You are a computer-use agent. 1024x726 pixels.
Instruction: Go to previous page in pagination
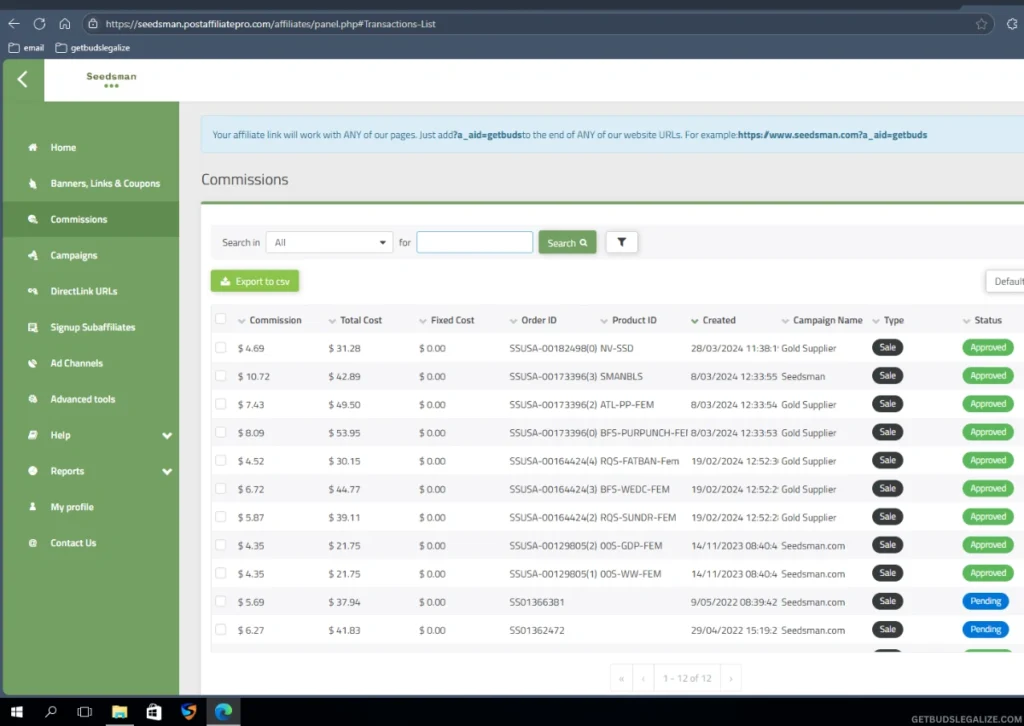pyautogui.click(x=643, y=678)
